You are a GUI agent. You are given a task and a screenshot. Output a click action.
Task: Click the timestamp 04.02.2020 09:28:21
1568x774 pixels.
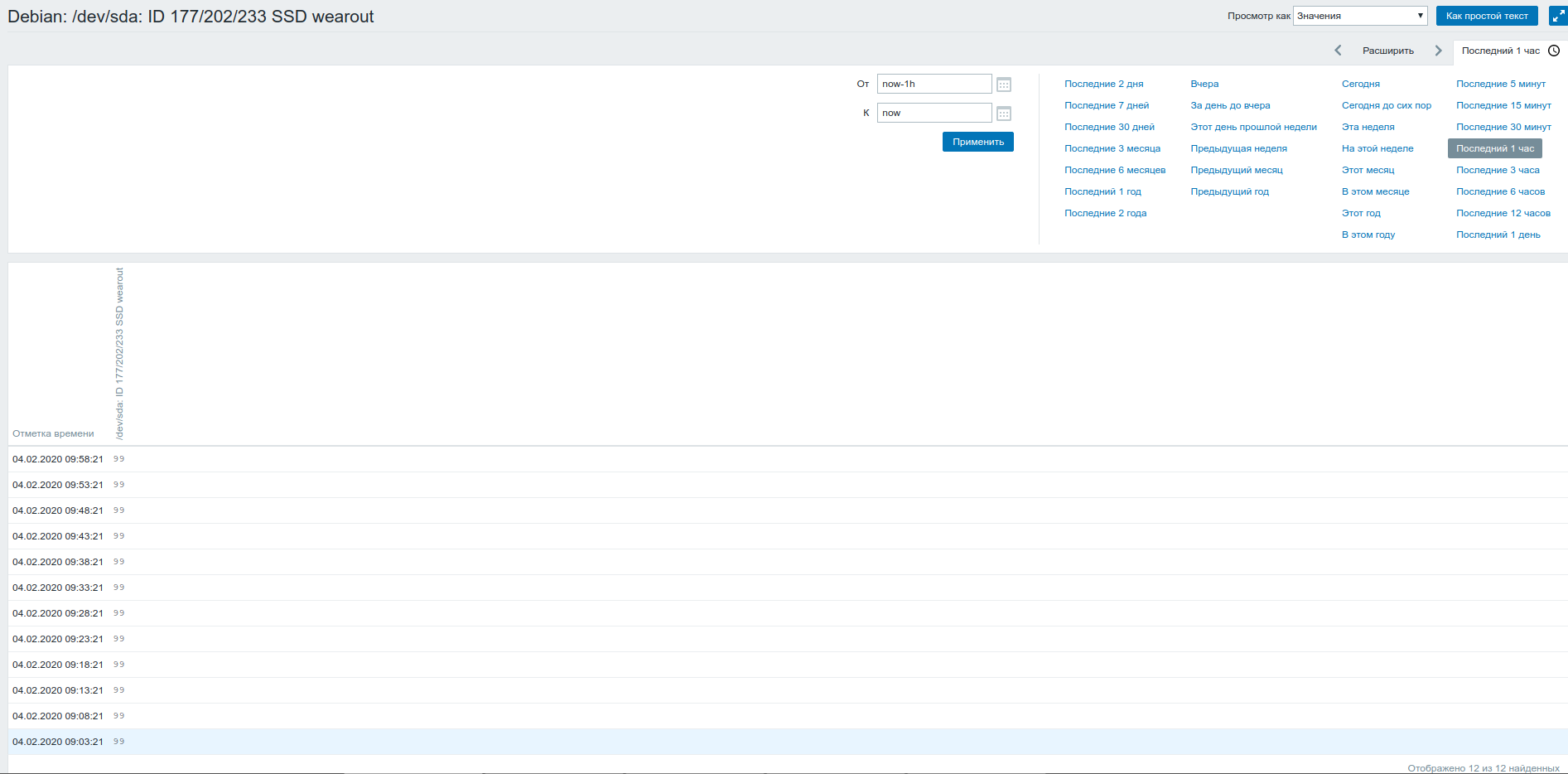(58, 613)
